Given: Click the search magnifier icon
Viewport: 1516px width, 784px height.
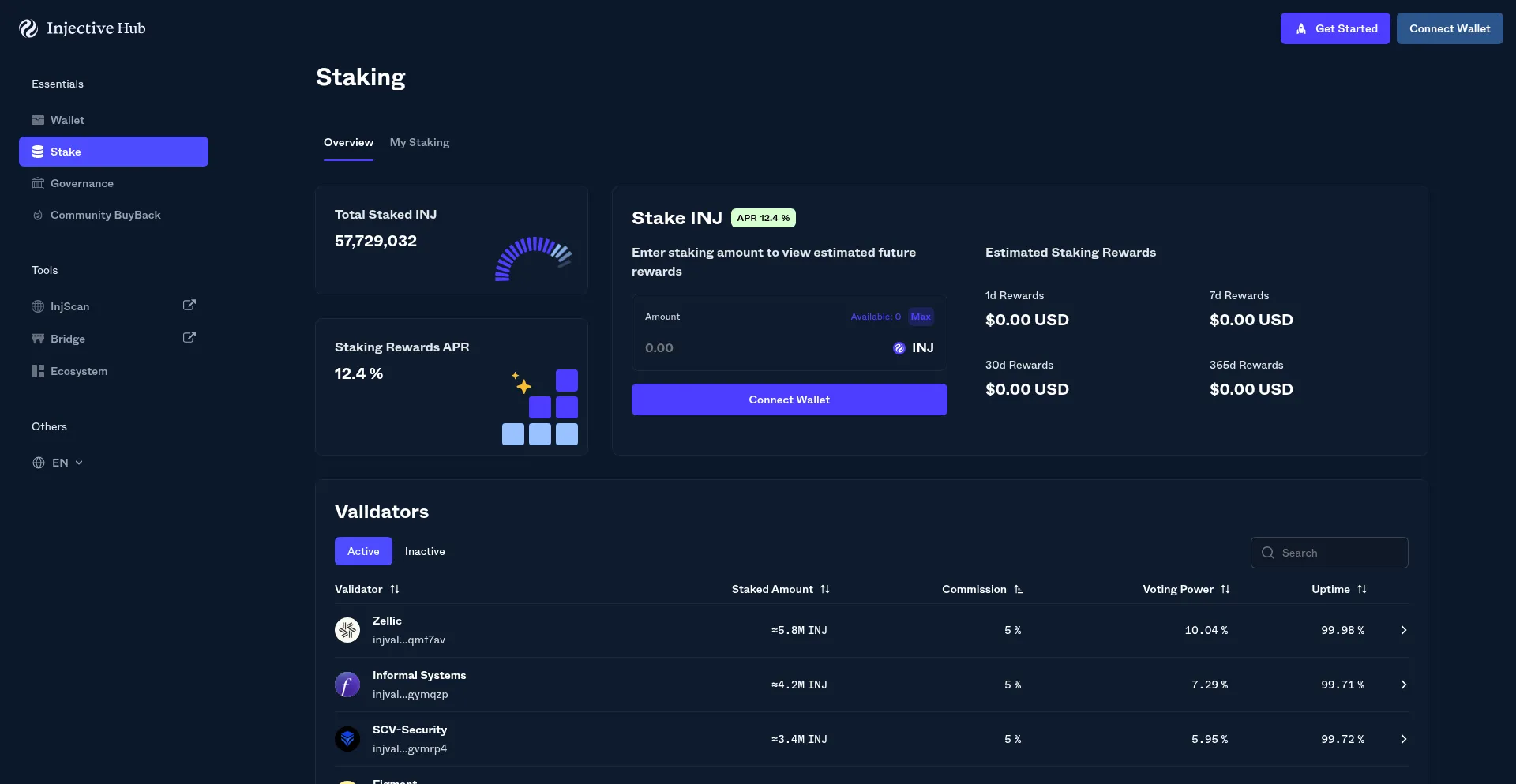Looking at the screenshot, I should click(1268, 553).
